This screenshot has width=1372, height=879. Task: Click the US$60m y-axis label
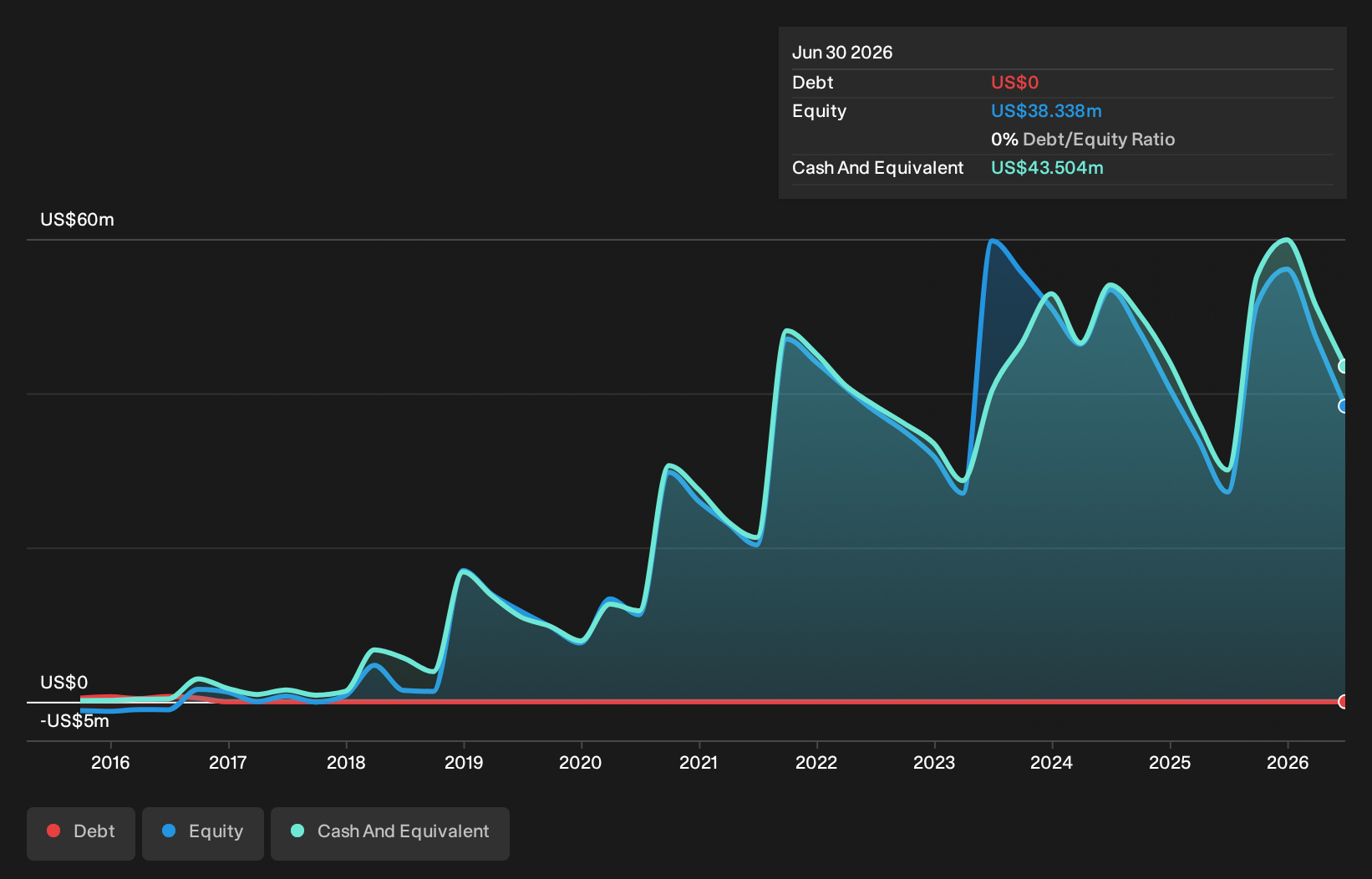(x=78, y=220)
